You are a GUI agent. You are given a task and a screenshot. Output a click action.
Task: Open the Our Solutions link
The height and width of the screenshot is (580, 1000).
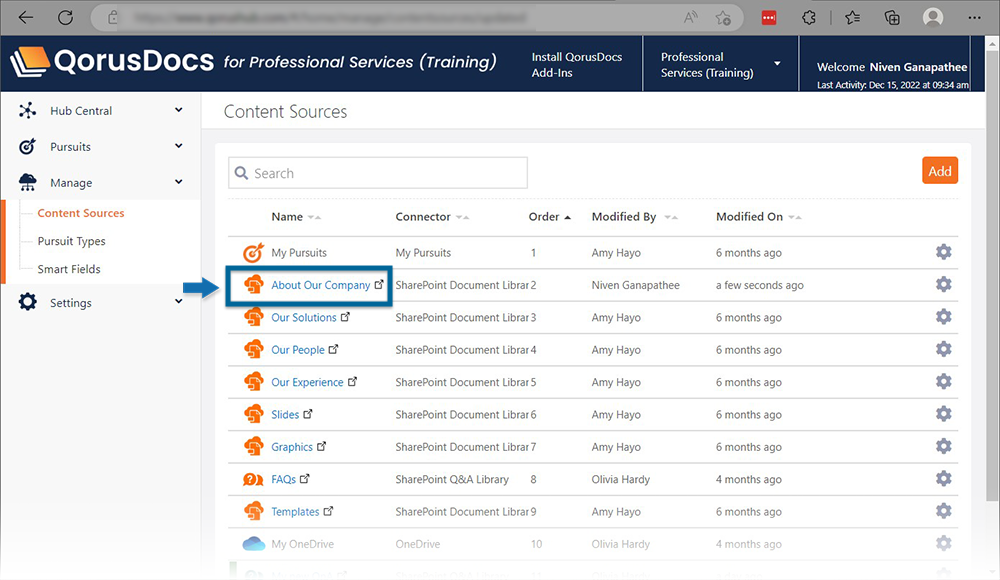pyautogui.click(x=304, y=317)
